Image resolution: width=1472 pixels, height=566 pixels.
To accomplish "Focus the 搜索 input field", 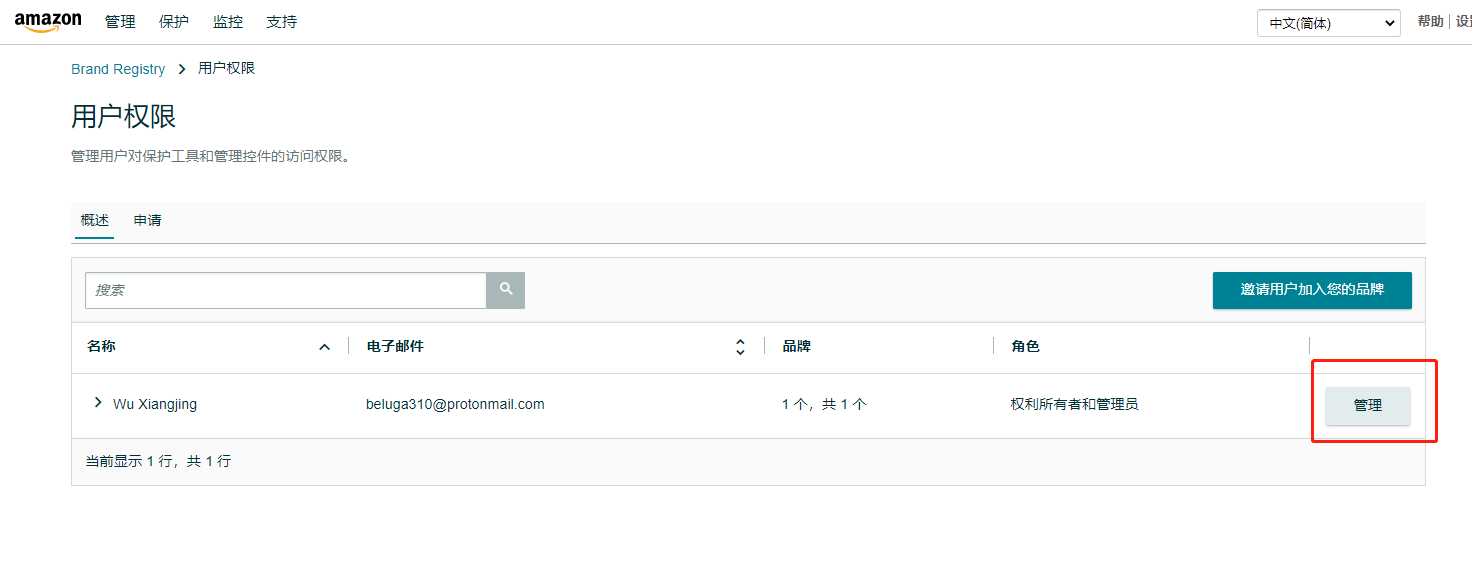I will 286,290.
